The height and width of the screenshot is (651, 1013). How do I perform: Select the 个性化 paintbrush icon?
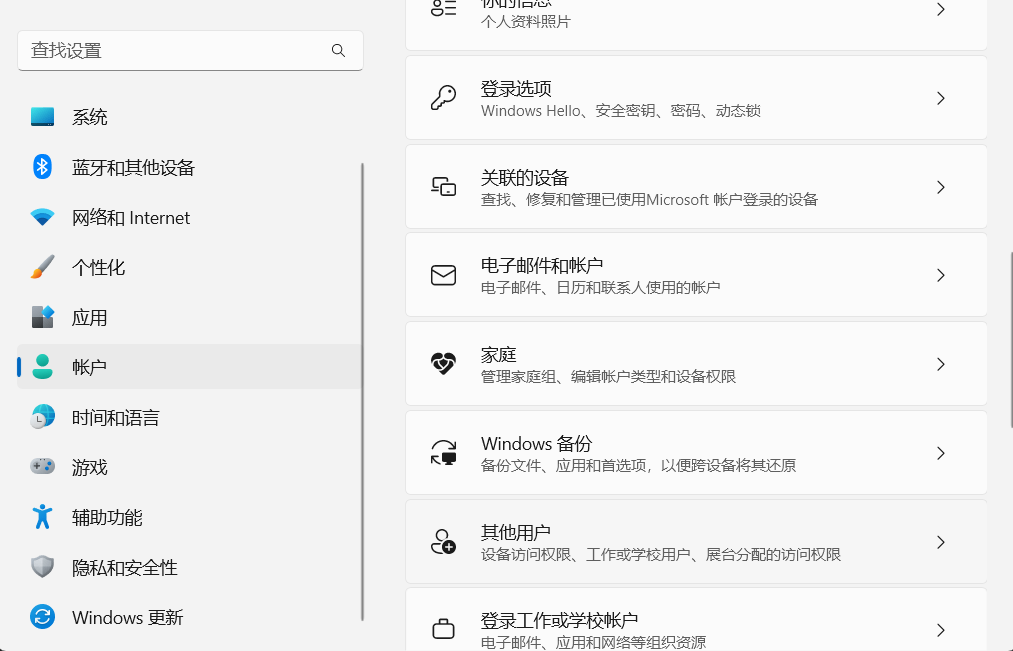pyautogui.click(x=42, y=267)
